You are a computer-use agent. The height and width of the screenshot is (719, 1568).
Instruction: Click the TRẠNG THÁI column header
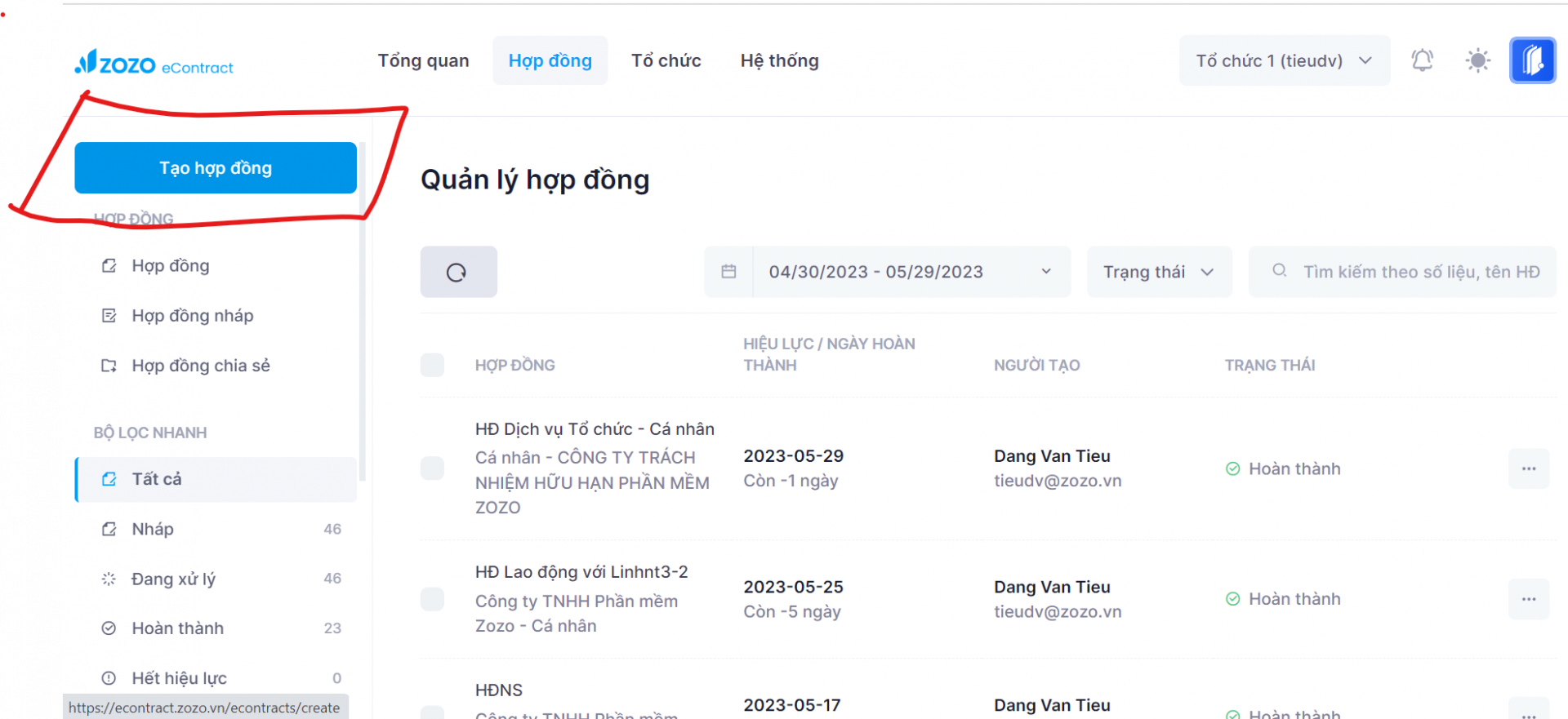(1270, 365)
